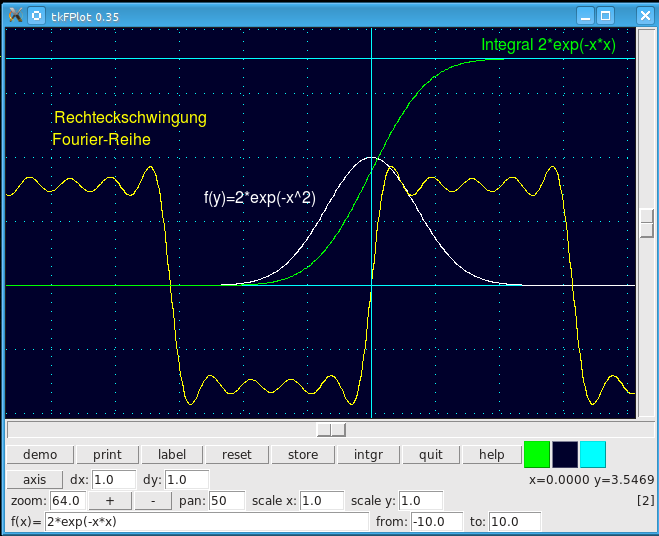Click the dy input field
659x536 pixels.
(187, 480)
